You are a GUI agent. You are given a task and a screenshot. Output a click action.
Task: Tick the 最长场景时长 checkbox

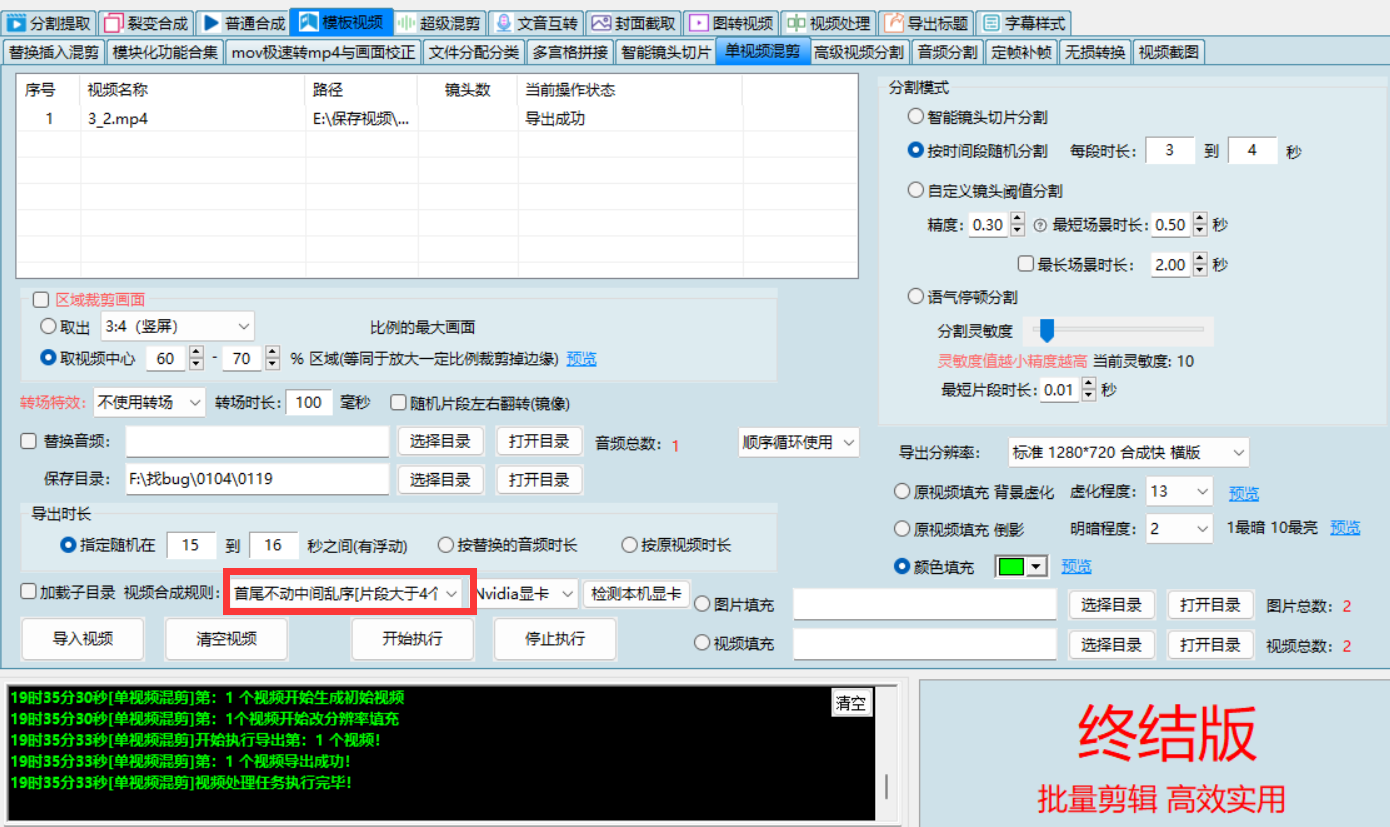tap(1025, 264)
